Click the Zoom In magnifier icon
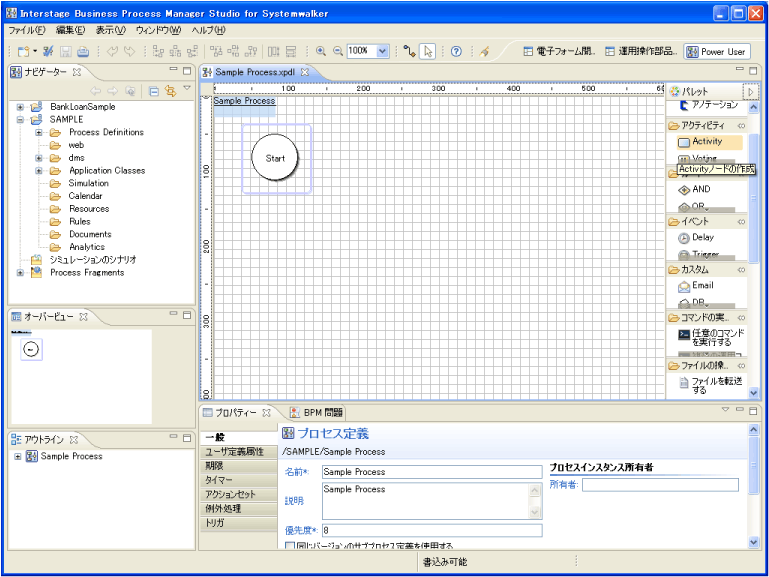The image size is (769, 577). 321,51
